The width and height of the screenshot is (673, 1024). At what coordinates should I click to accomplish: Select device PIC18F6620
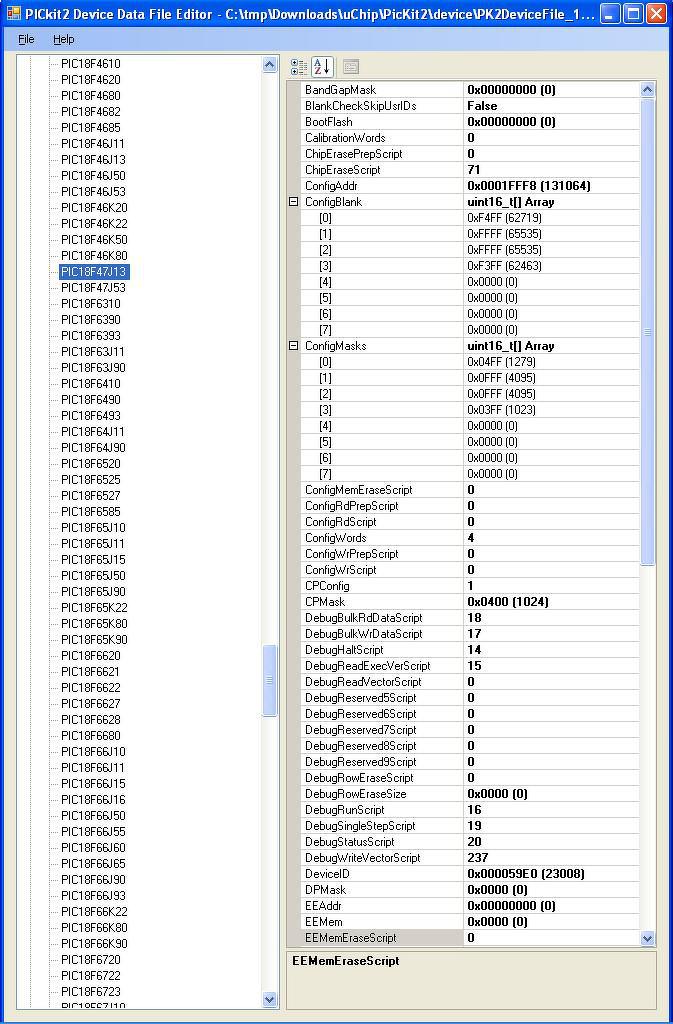91,656
